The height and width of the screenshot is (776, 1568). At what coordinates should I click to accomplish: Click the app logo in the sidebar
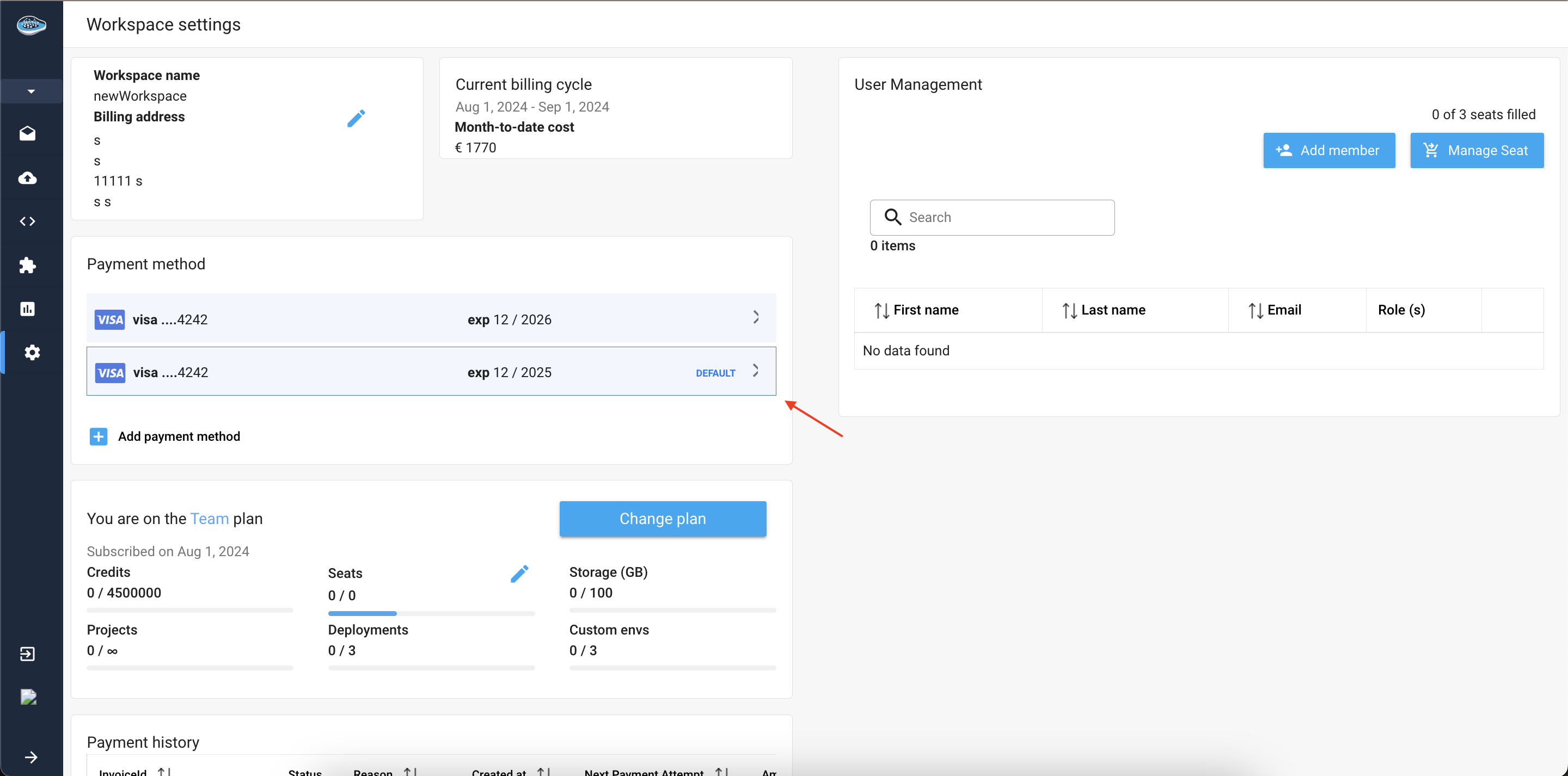click(x=31, y=25)
